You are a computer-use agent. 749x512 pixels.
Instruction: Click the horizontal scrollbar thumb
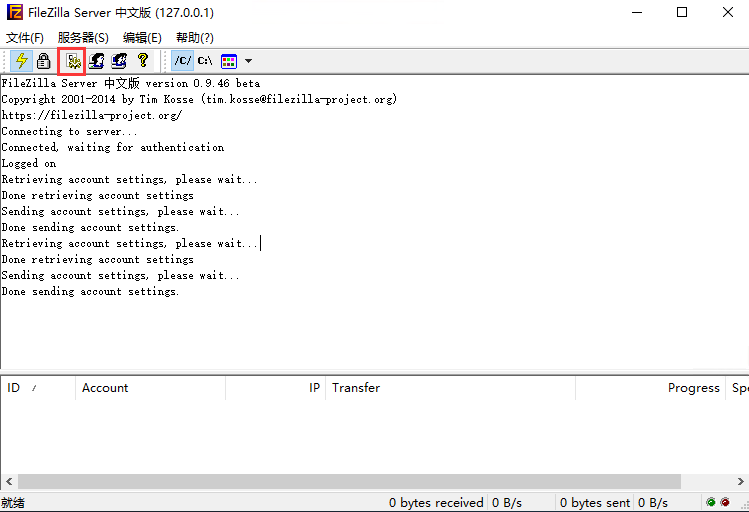click(349, 481)
